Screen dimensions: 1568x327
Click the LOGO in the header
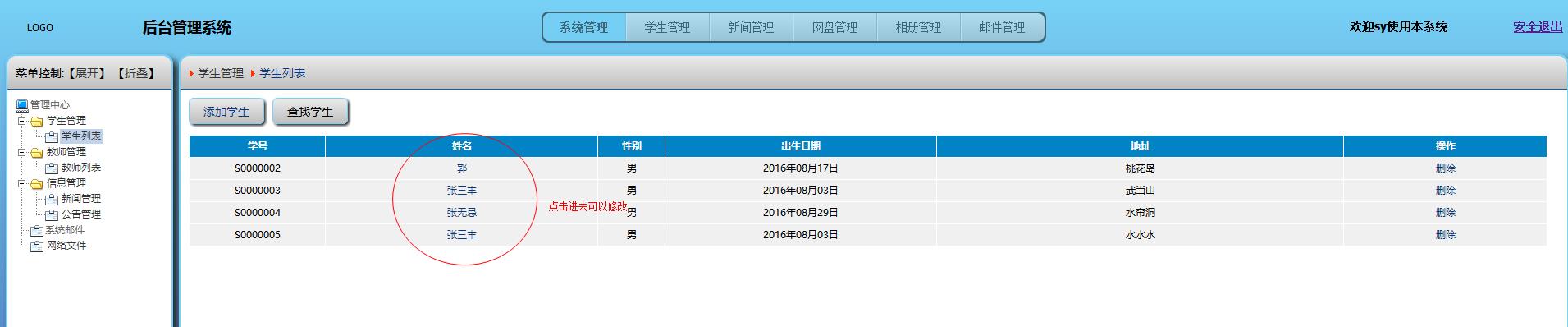click(x=39, y=27)
